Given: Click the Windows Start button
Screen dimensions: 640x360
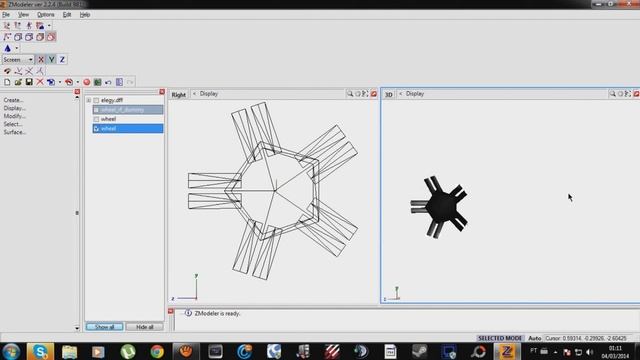Looking at the screenshot, I should pos(11,351).
